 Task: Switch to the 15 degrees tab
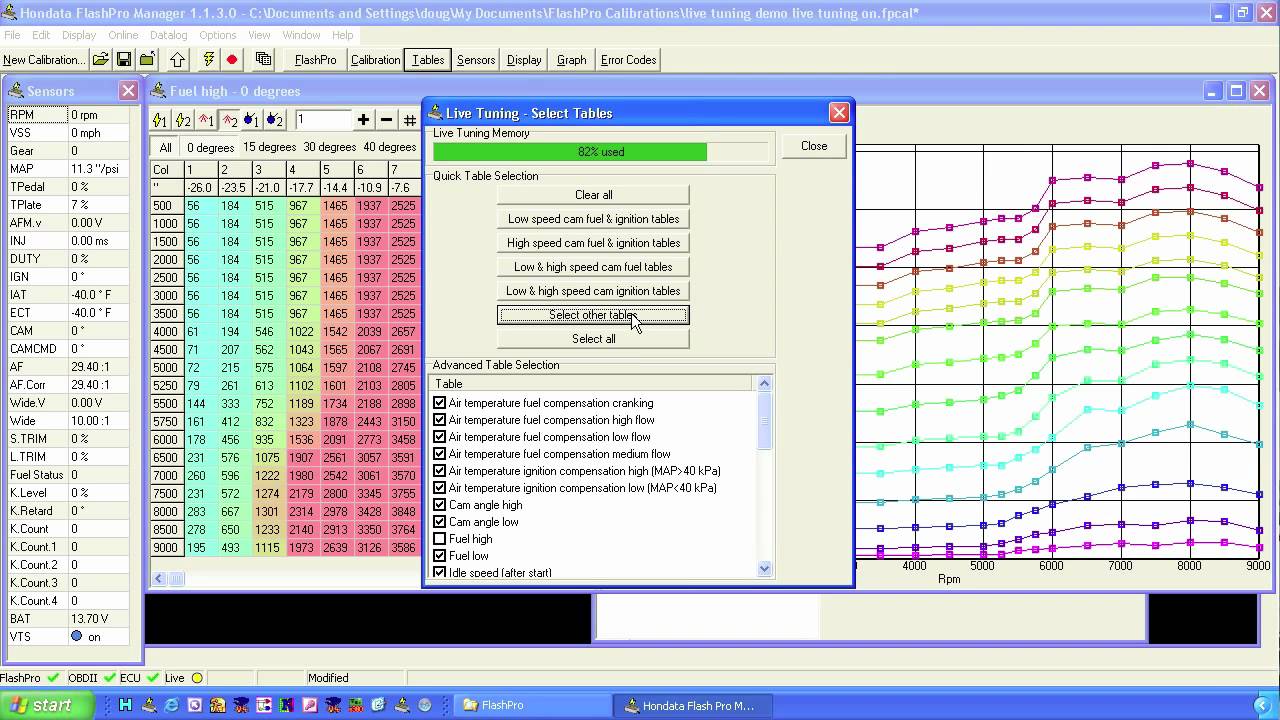click(270, 147)
